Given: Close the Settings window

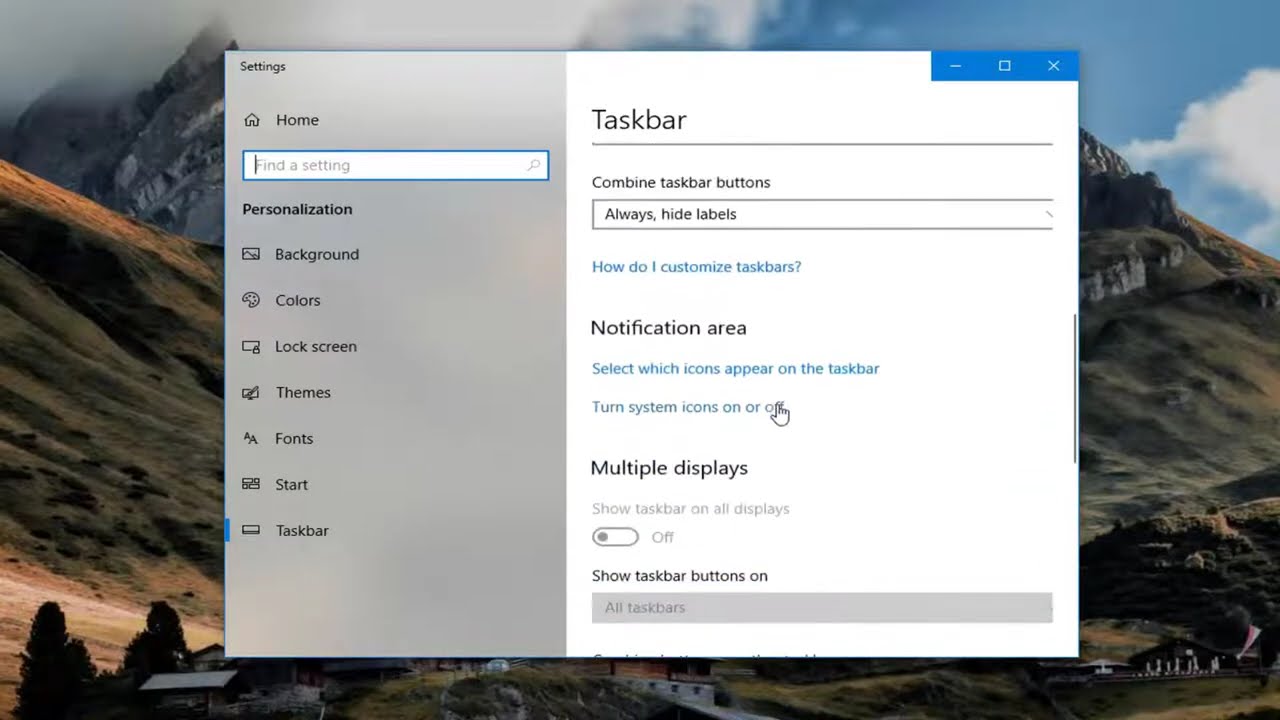Looking at the screenshot, I should pos(1053,66).
